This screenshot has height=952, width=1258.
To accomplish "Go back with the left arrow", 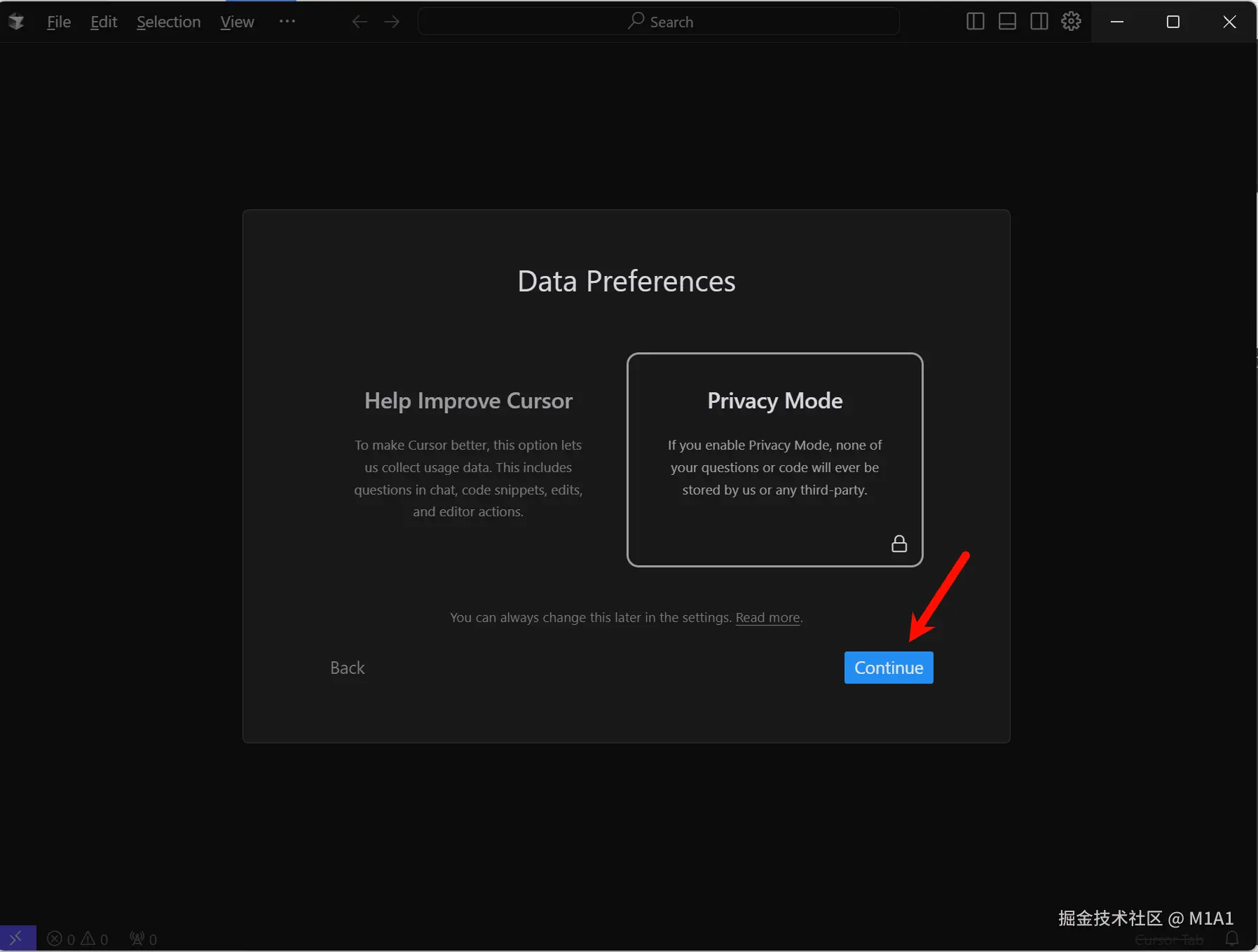I will click(360, 22).
